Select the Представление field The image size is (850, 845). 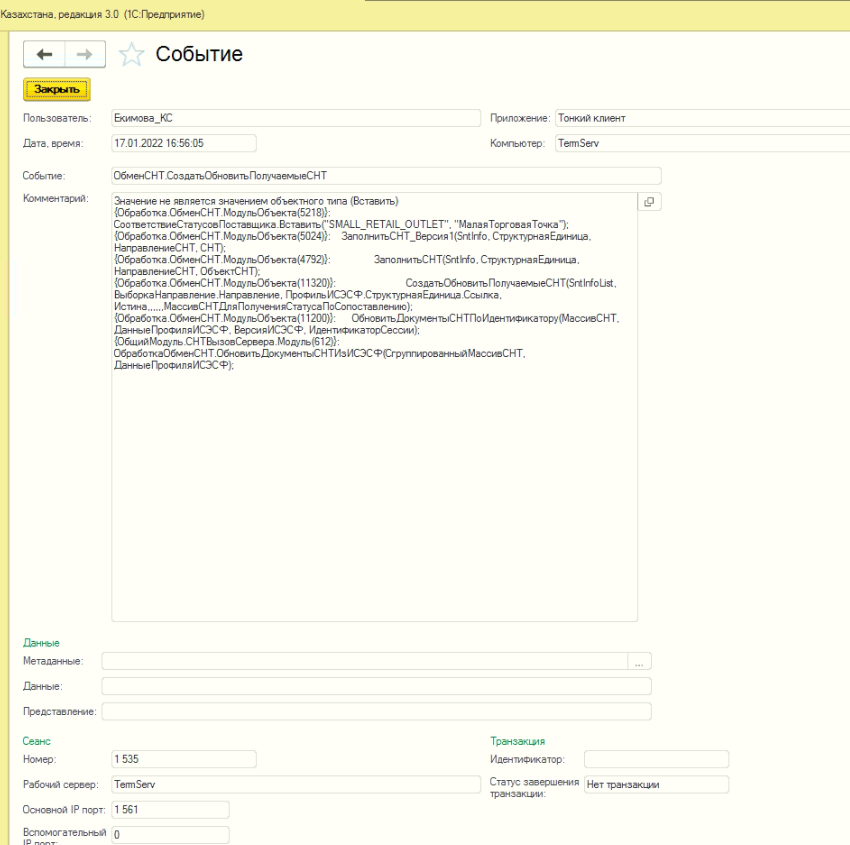(x=376, y=711)
